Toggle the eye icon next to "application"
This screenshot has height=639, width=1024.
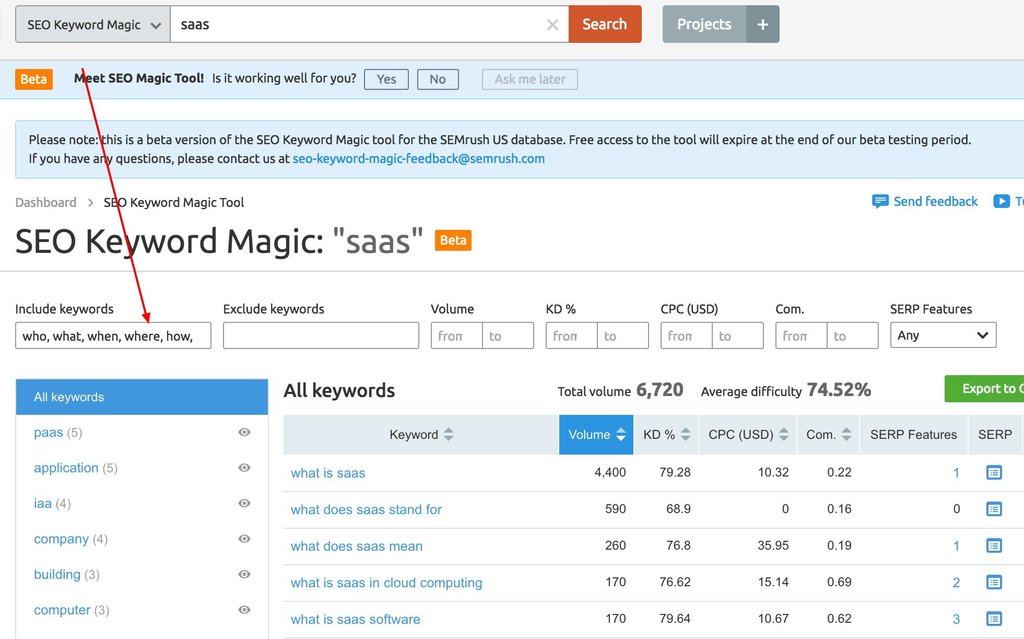pos(243,468)
